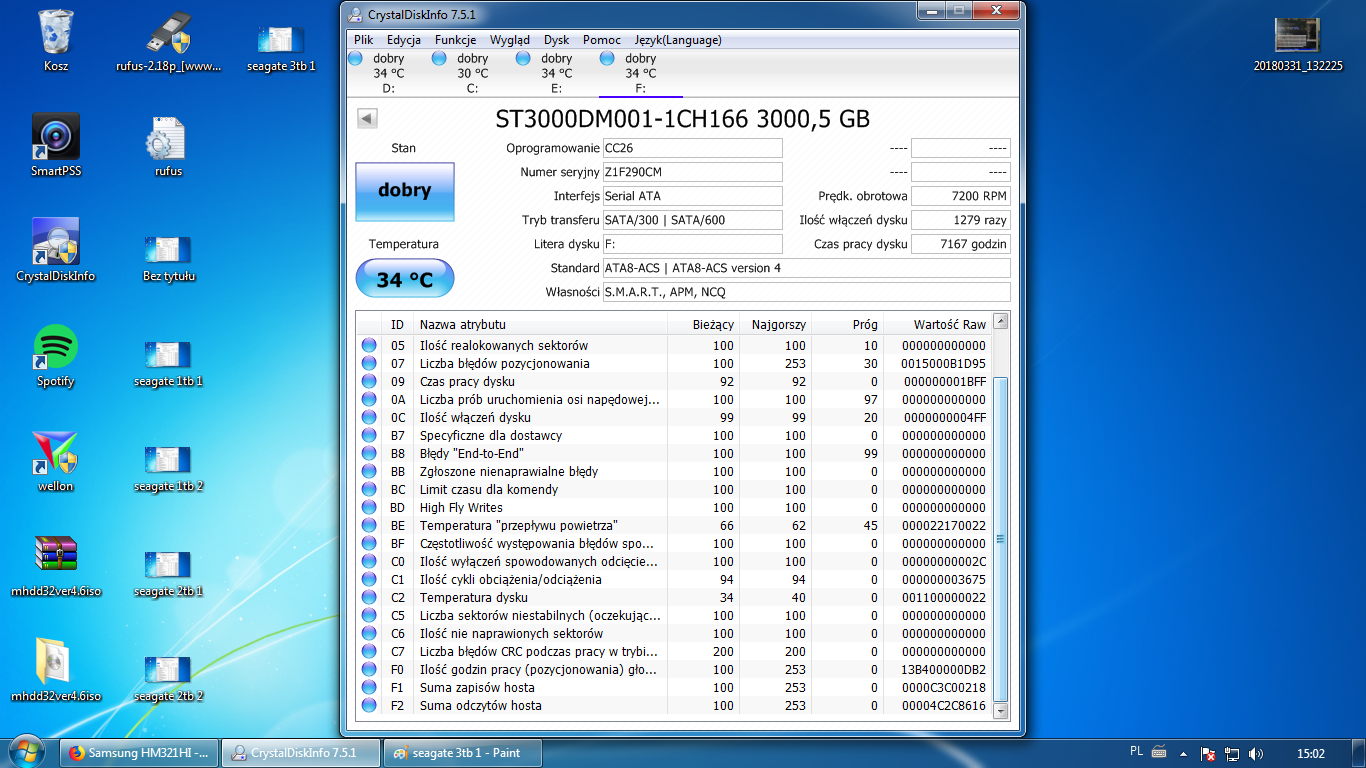1366x768 pixels.
Task: Open the Dysk menu
Action: 557,40
